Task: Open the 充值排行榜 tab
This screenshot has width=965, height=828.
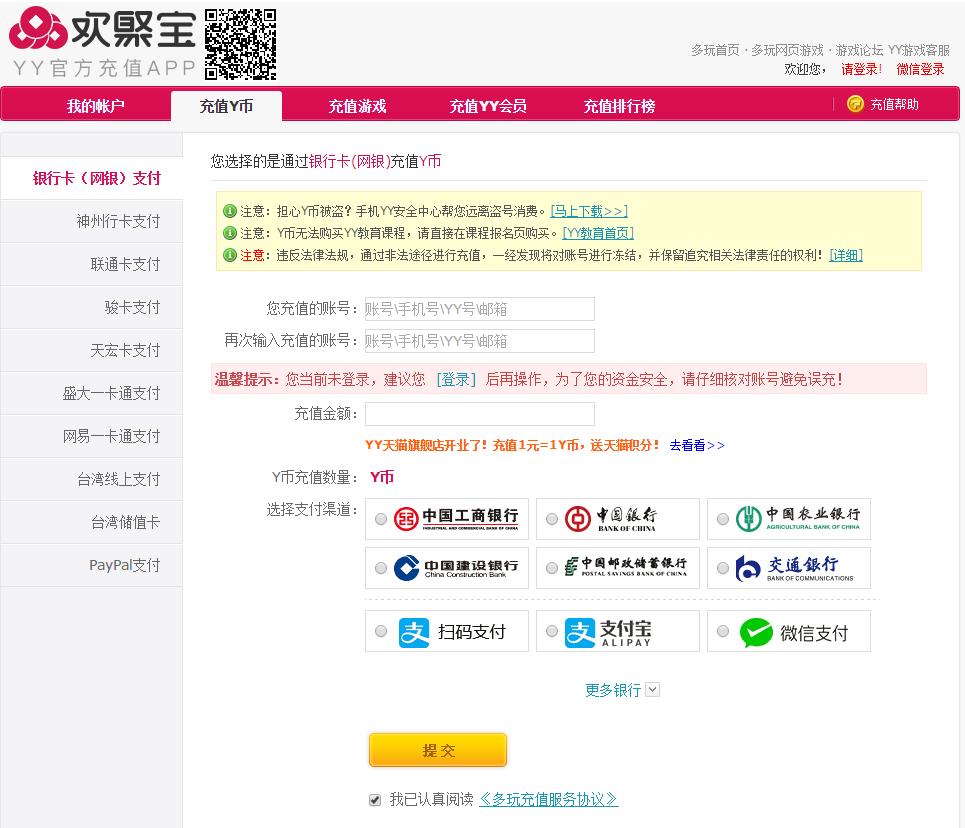Action: tap(619, 106)
